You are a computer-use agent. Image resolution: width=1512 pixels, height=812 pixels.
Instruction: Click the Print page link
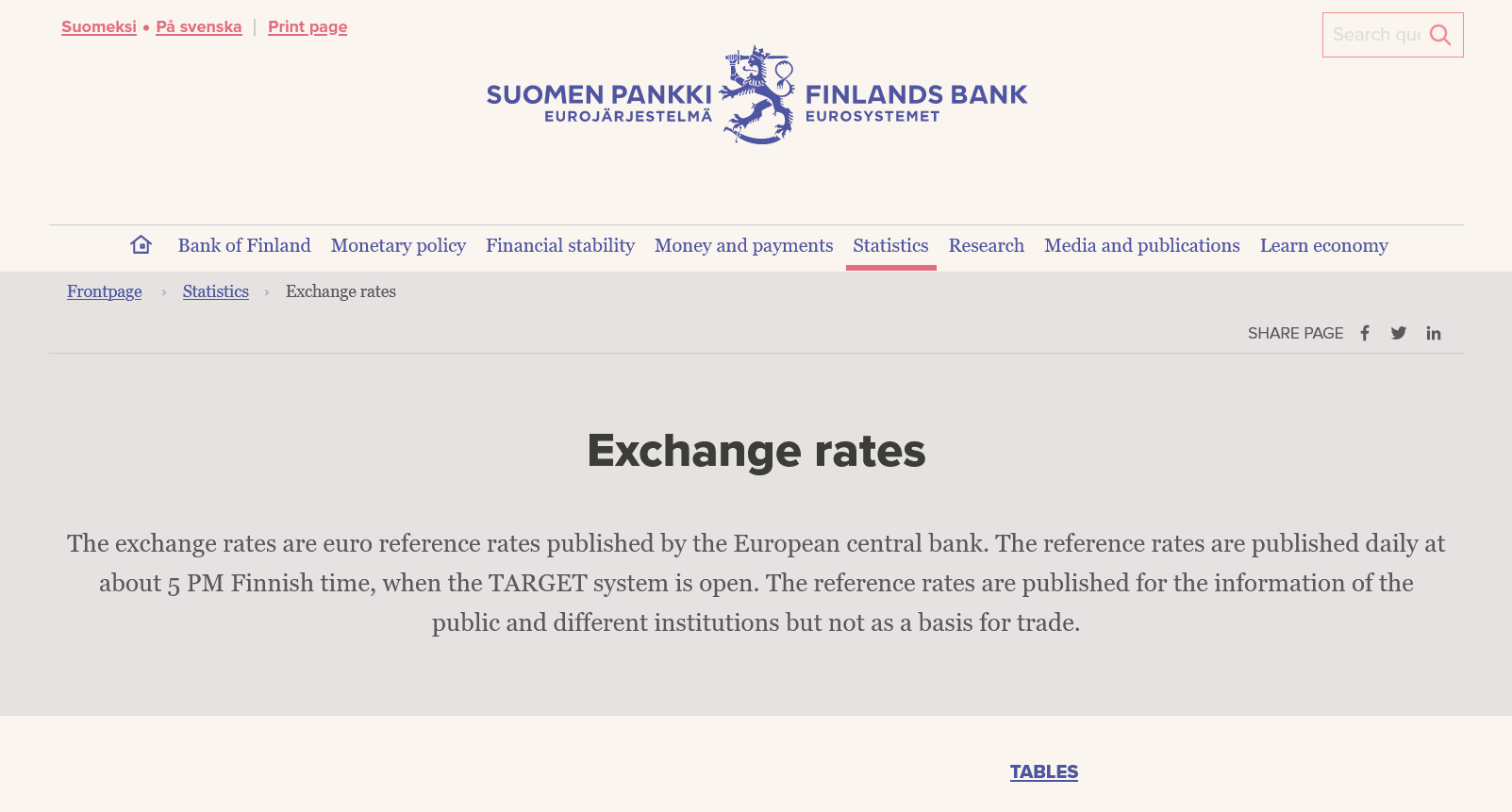click(x=307, y=27)
